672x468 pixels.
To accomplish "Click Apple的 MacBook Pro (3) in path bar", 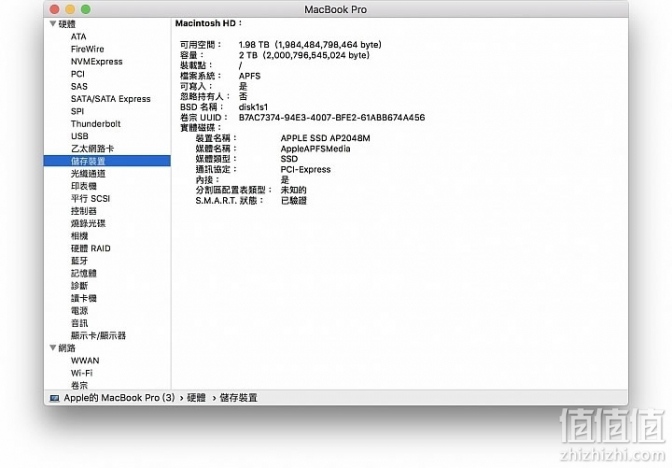I will coord(119,398).
